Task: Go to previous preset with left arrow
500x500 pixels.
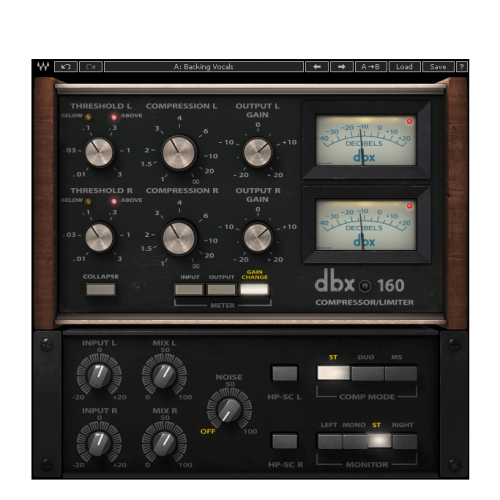Action: click(317, 67)
